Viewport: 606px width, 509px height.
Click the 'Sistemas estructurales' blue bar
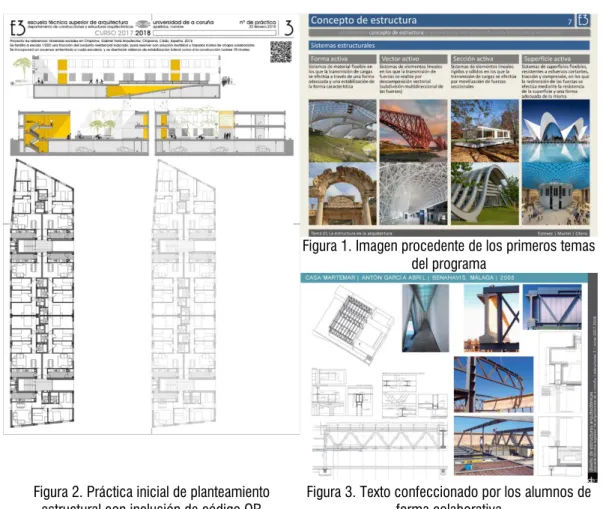pos(449,45)
